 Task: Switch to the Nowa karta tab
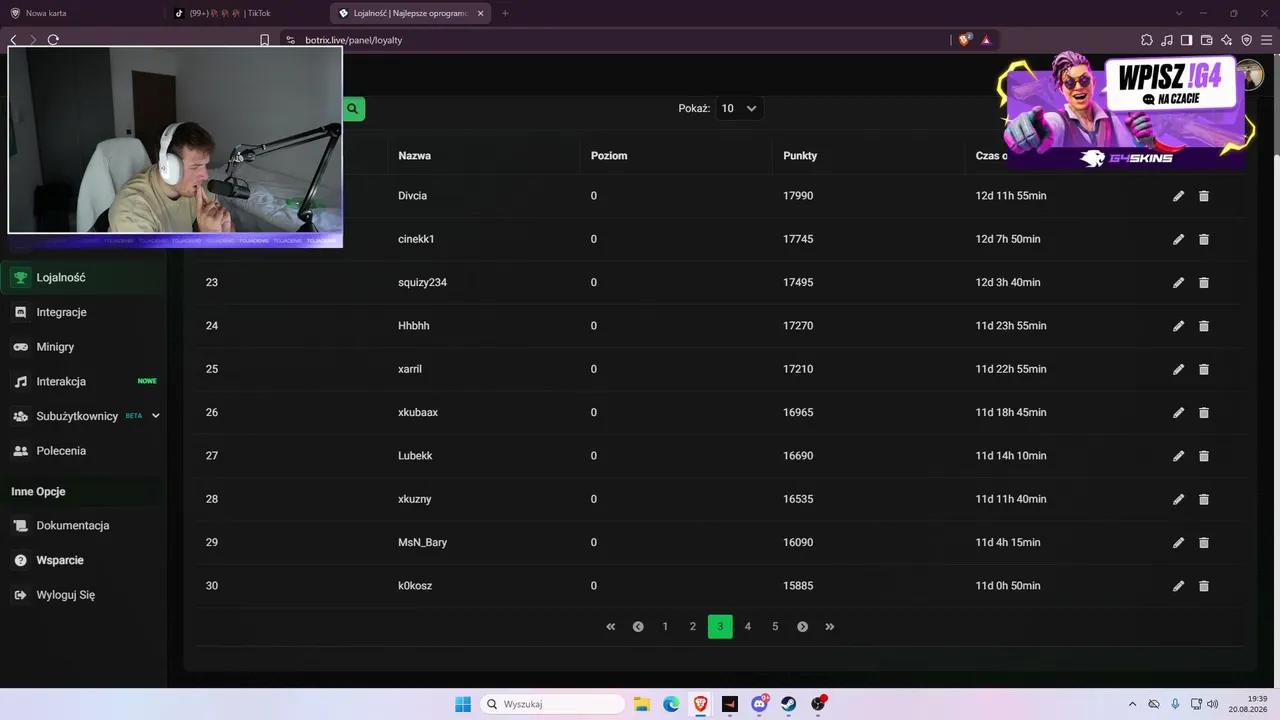click(82, 13)
